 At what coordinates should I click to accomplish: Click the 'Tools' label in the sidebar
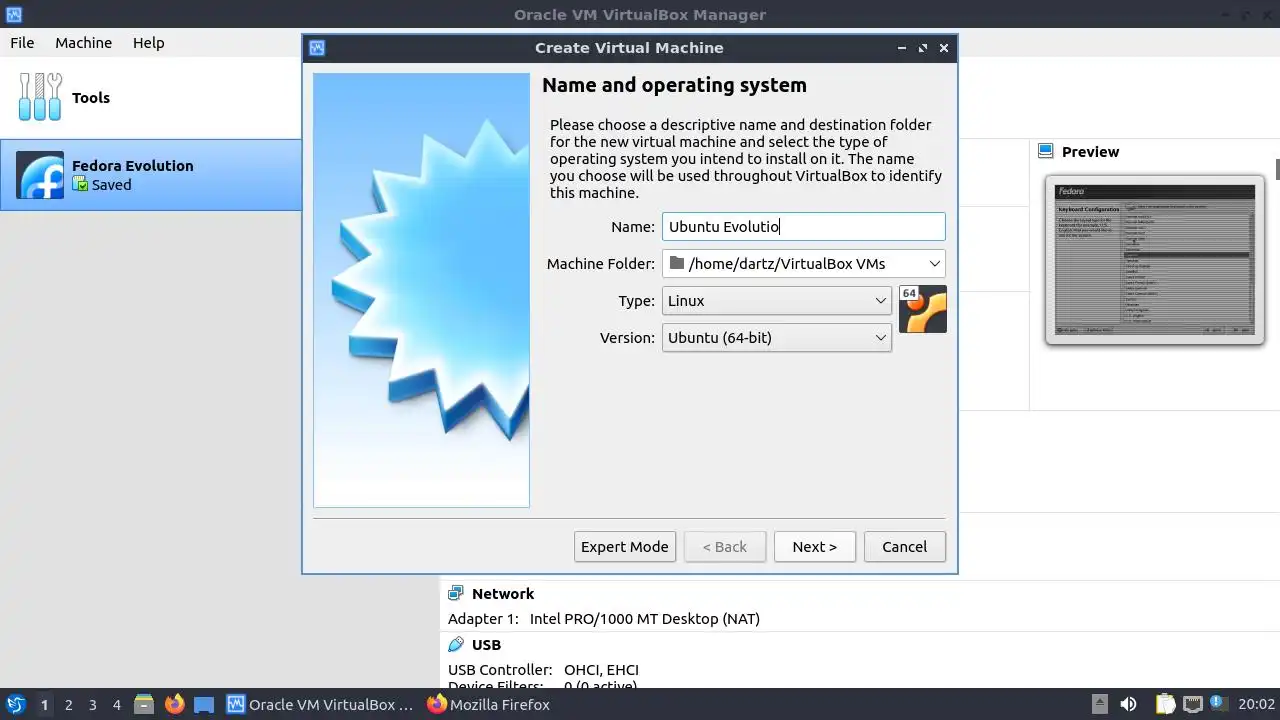tap(91, 97)
